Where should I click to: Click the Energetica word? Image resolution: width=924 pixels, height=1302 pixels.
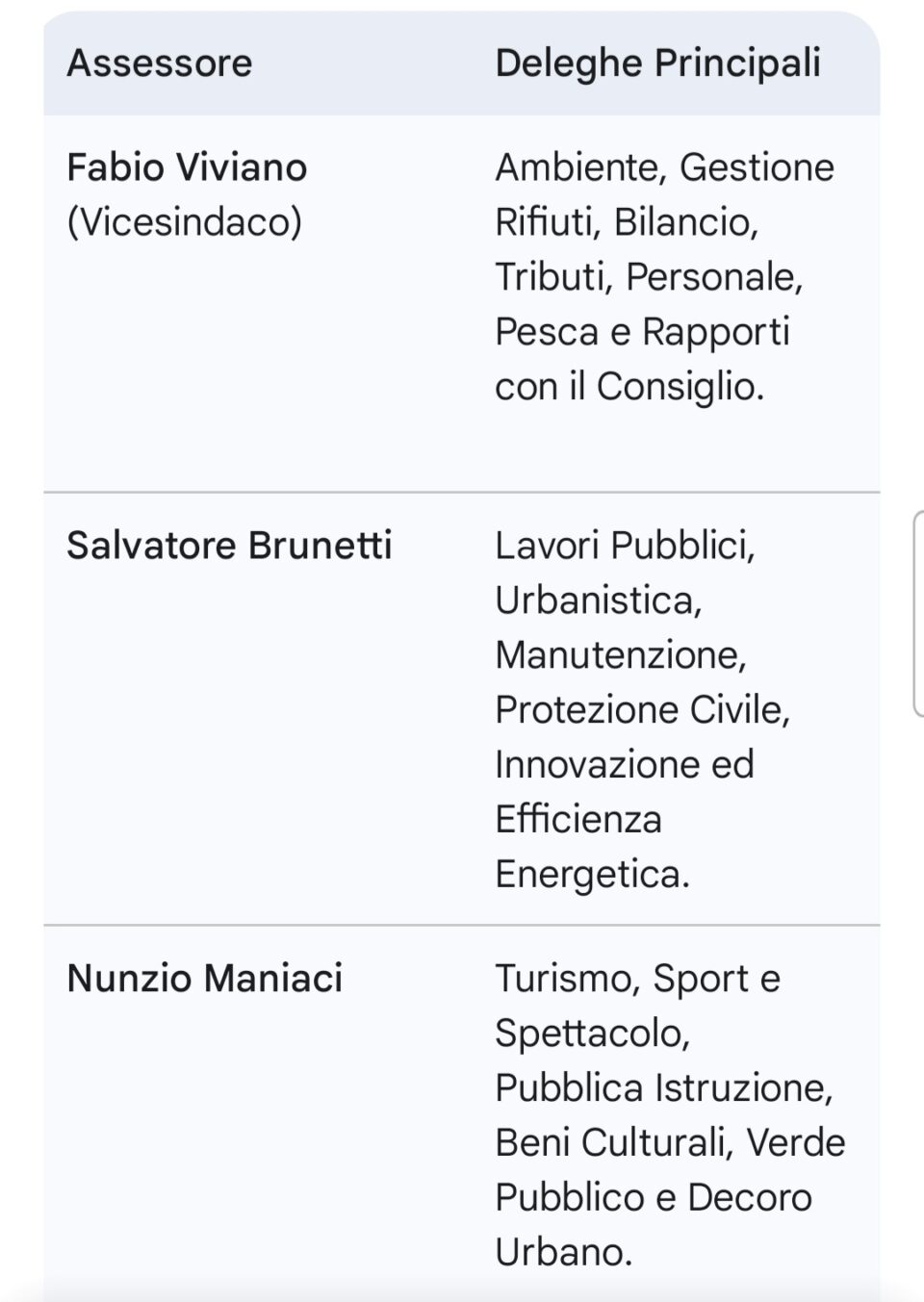click(x=592, y=875)
